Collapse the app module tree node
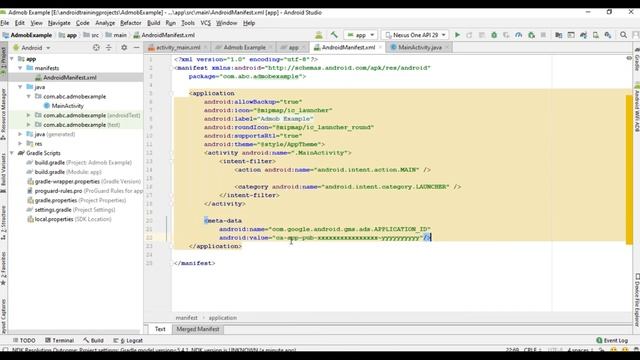640x360 pixels. (12, 59)
